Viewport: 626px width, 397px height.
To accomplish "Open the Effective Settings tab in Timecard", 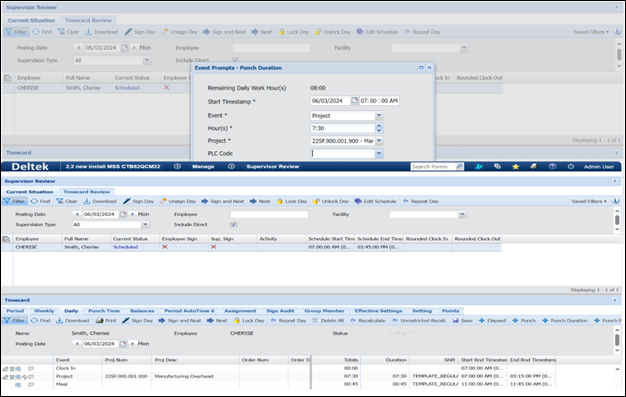I will coord(378,311).
